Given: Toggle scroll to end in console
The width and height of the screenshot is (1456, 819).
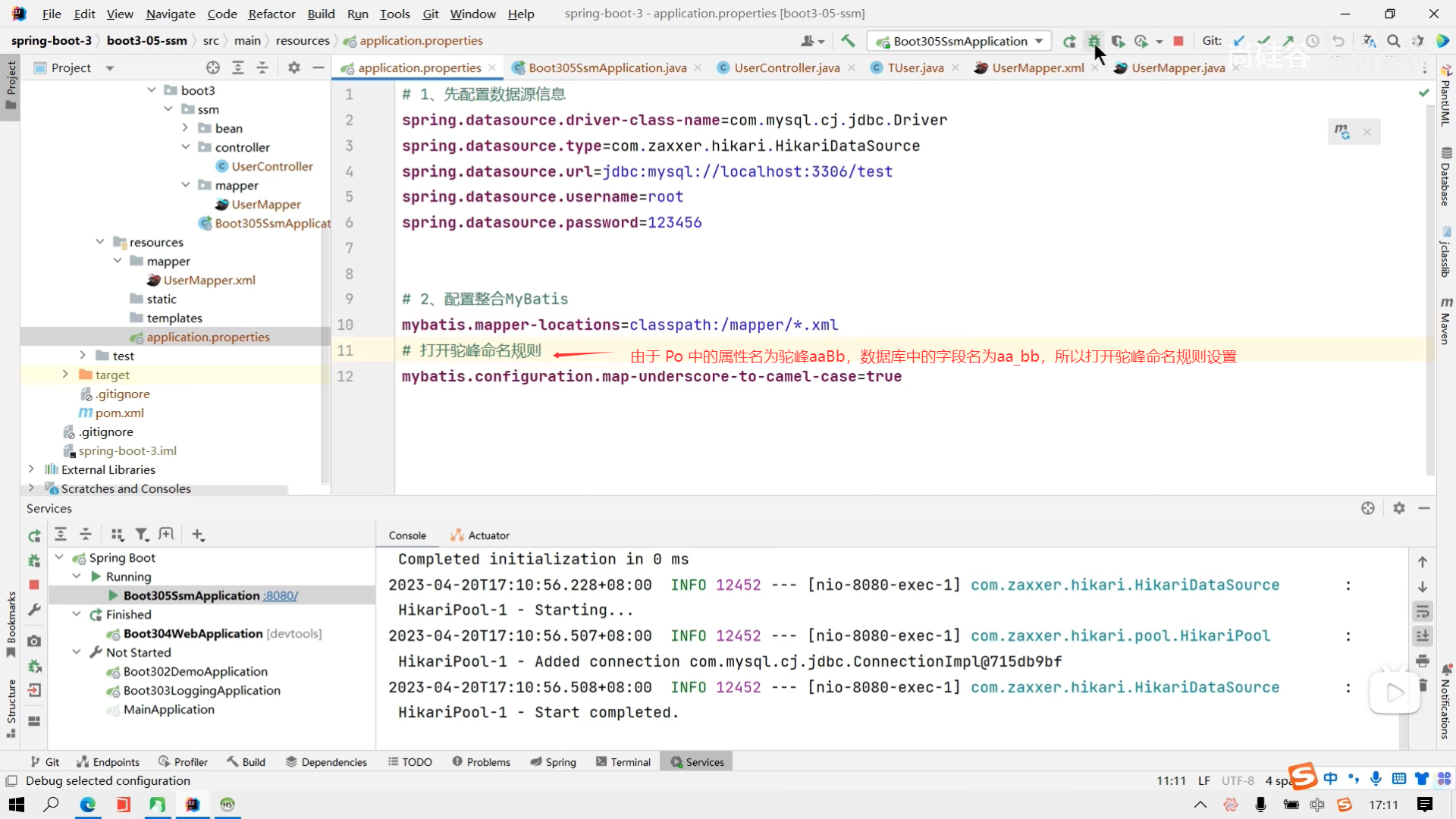Looking at the screenshot, I should [x=1423, y=636].
